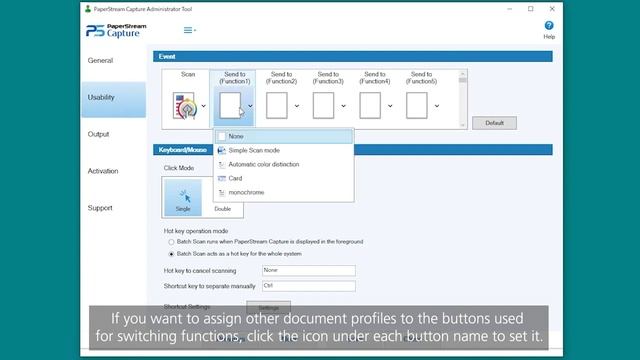Expand the Function3 dropdown arrow

pyautogui.click(x=344, y=106)
